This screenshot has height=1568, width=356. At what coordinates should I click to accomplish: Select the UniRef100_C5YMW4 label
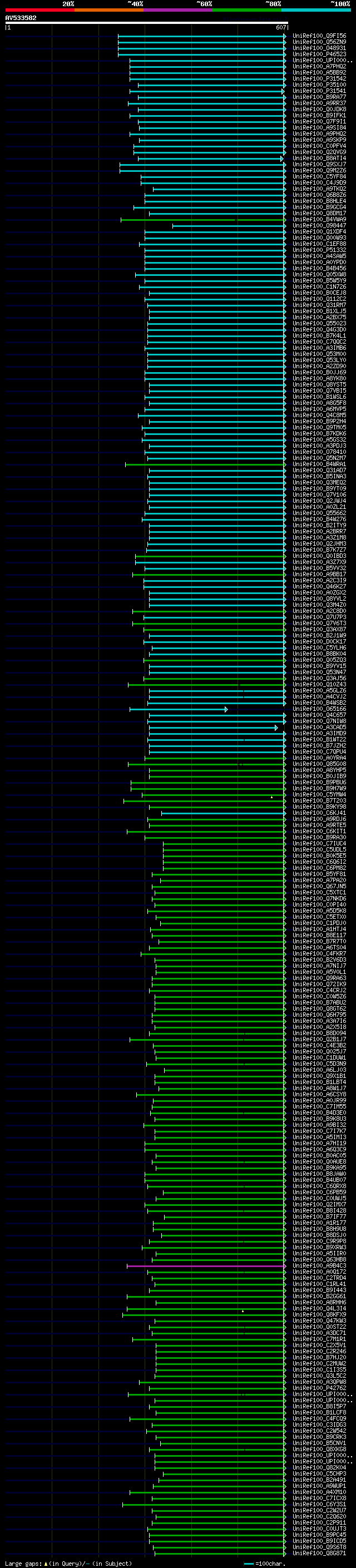319,794
